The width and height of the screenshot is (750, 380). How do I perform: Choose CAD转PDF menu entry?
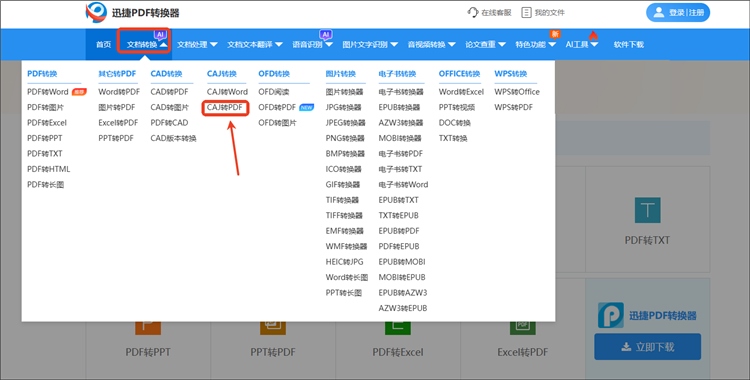169,92
